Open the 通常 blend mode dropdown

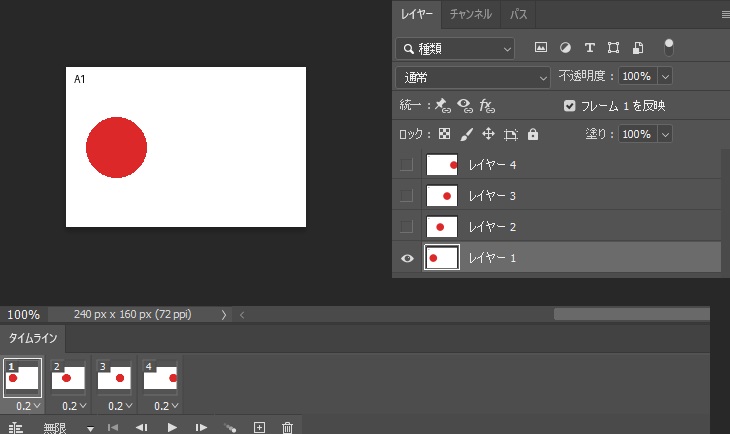click(x=473, y=77)
